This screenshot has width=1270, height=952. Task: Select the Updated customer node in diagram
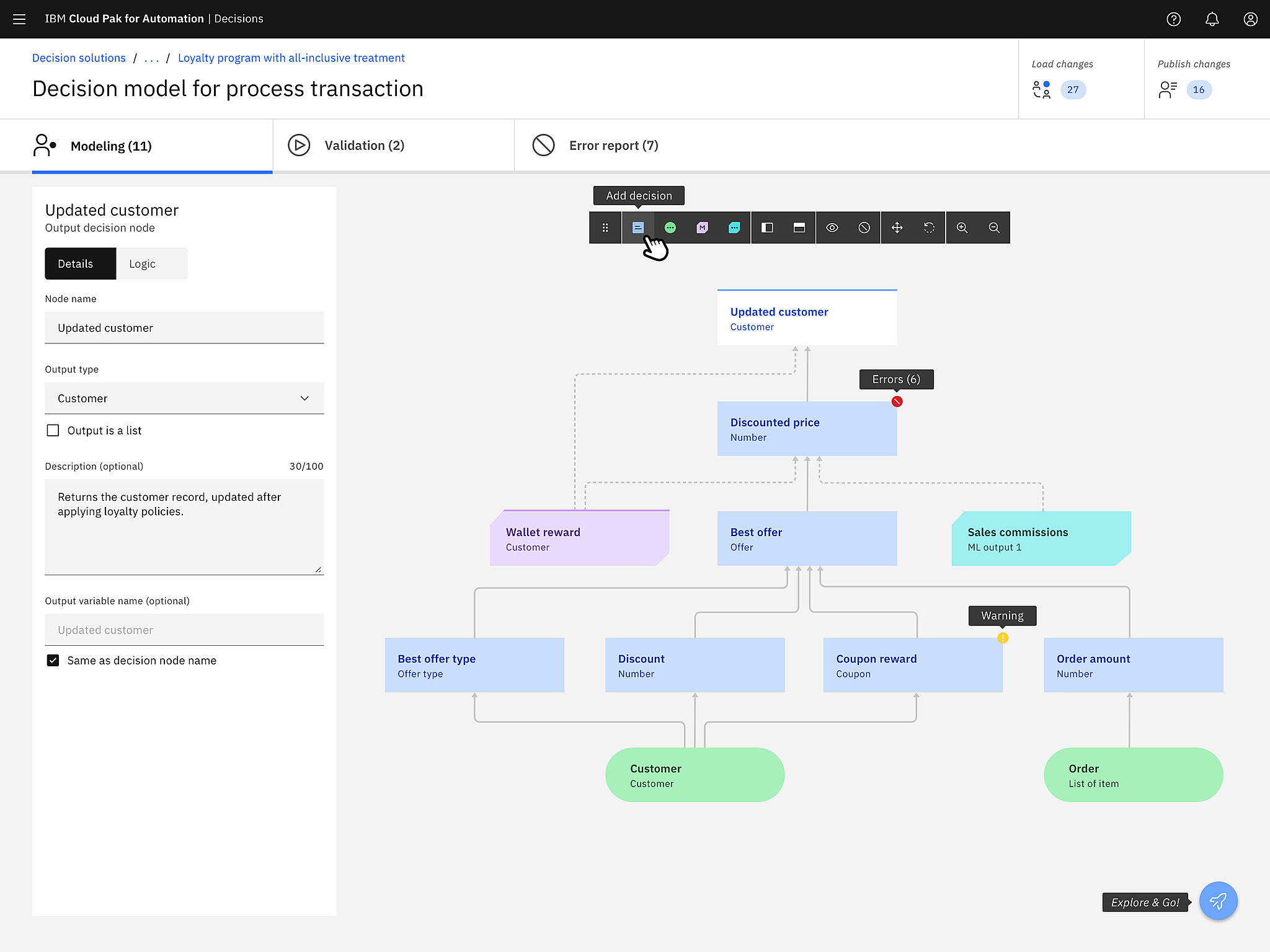(807, 317)
